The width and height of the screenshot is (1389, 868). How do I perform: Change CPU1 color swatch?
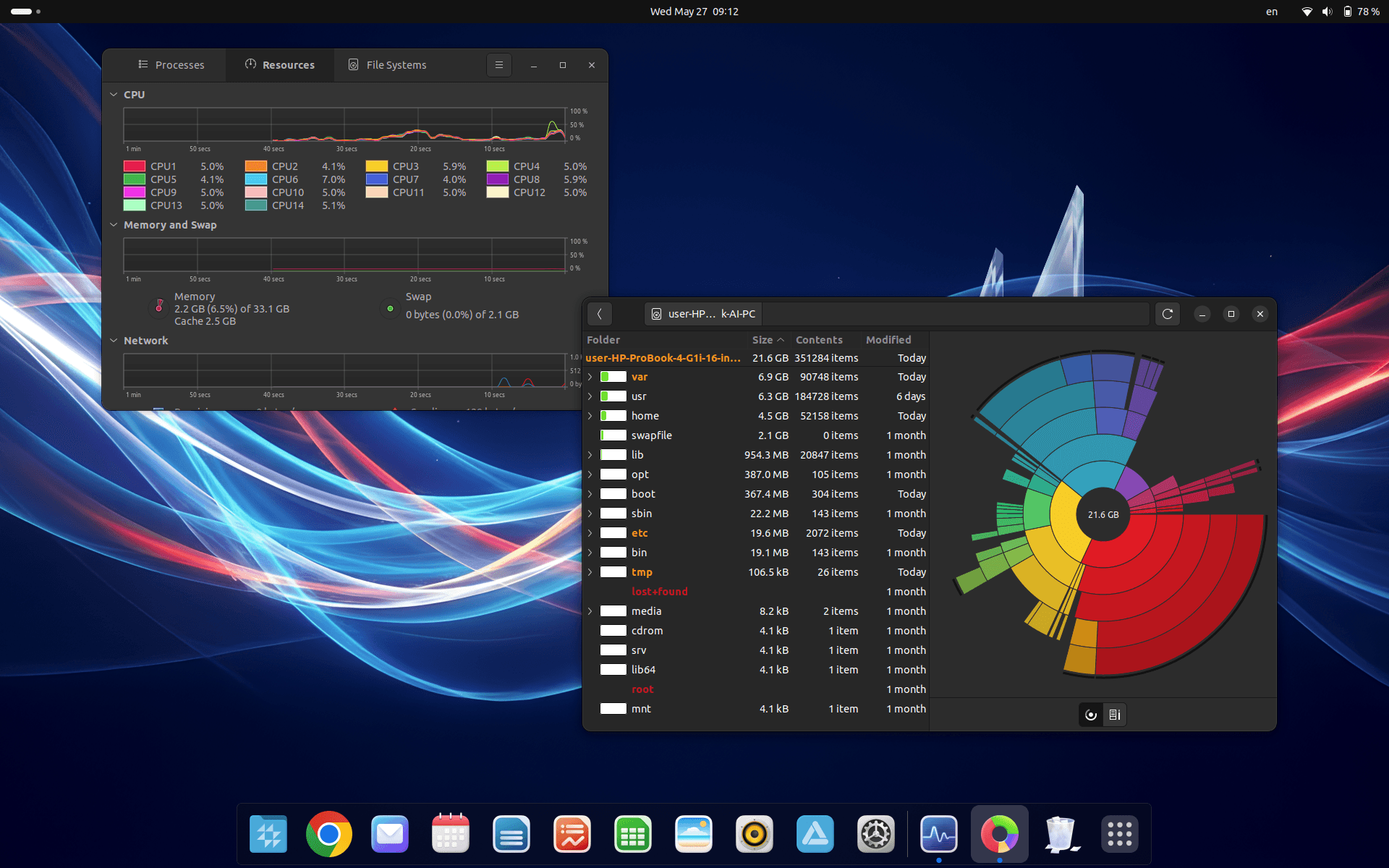[135, 166]
